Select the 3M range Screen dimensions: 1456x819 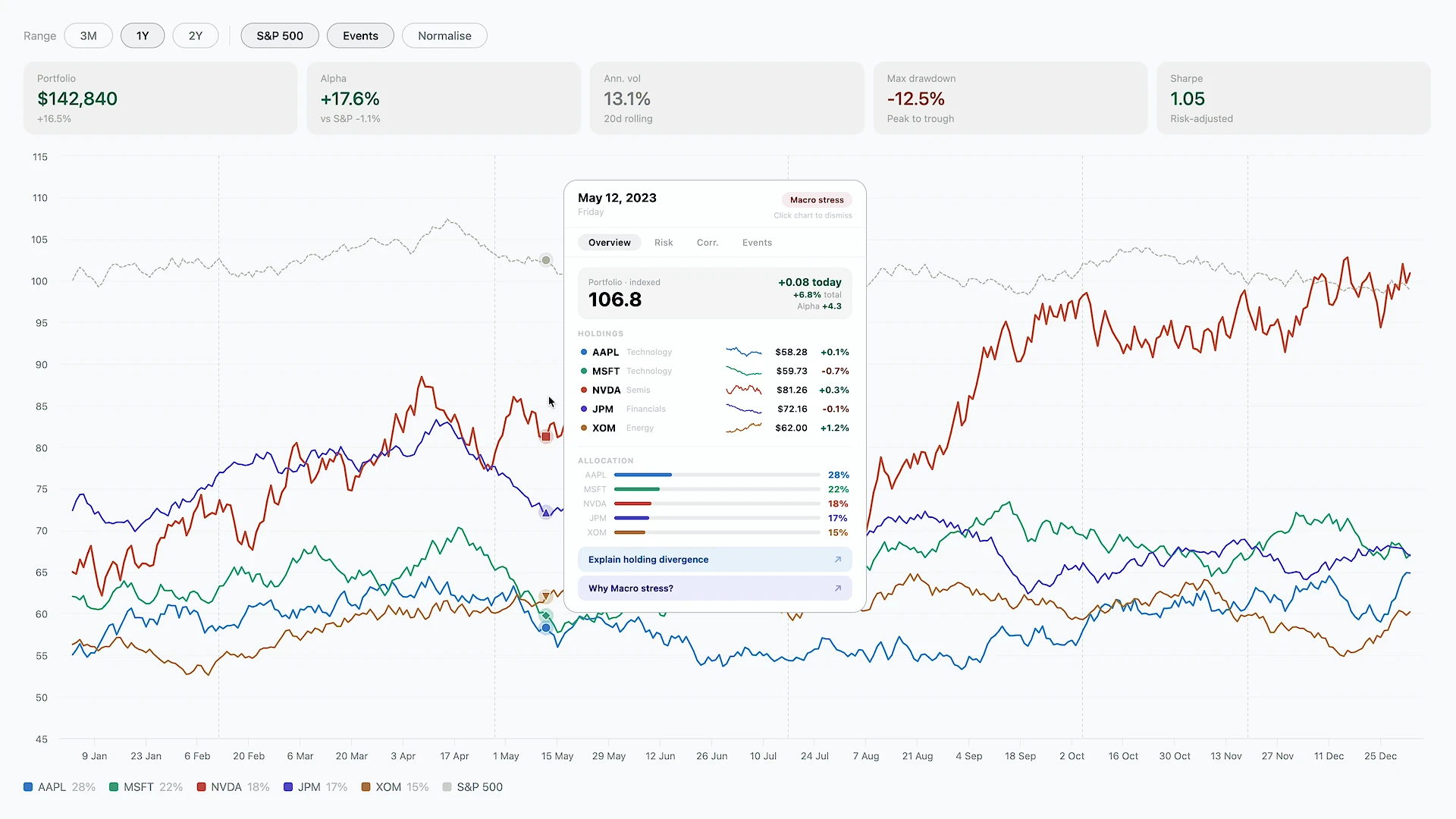point(89,36)
